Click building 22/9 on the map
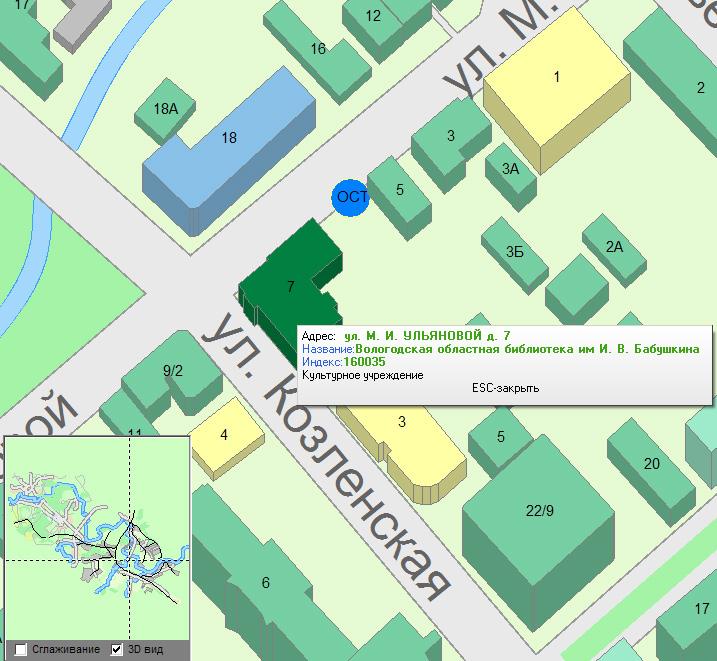Image resolution: width=717 pixels, height=661 pixels. tap(538, 511)
